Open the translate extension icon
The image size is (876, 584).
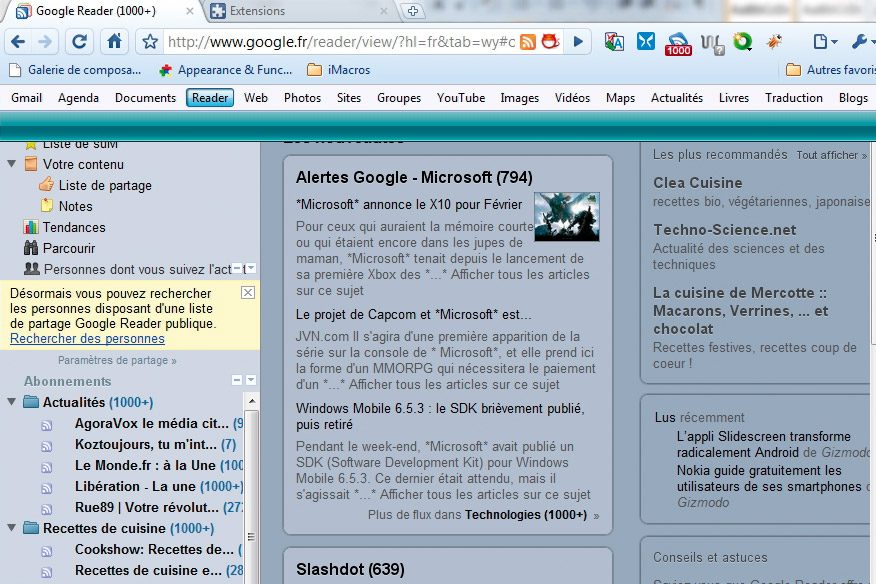tap(614, 42)
